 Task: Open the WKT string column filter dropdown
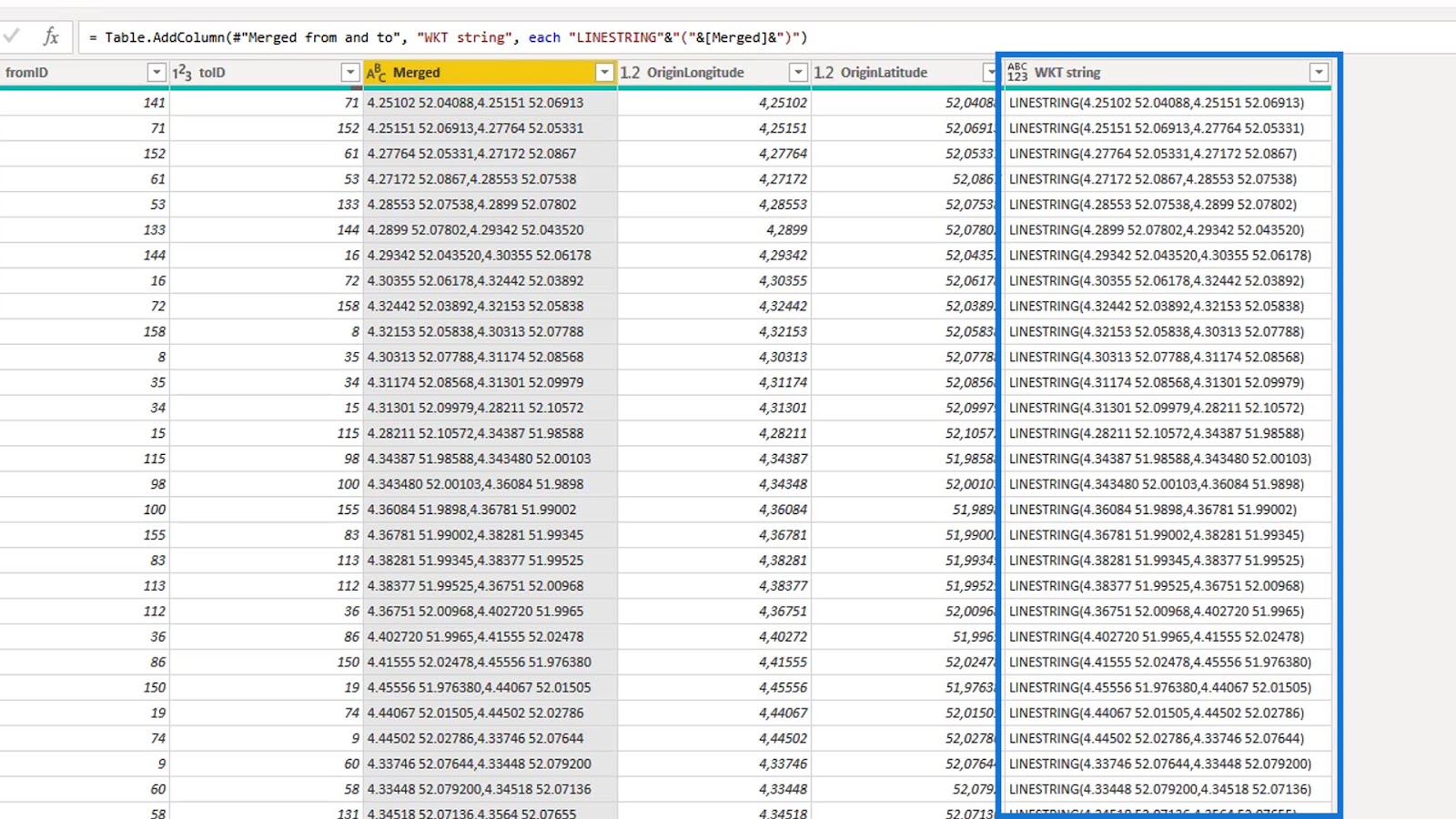click(1319, 72)
